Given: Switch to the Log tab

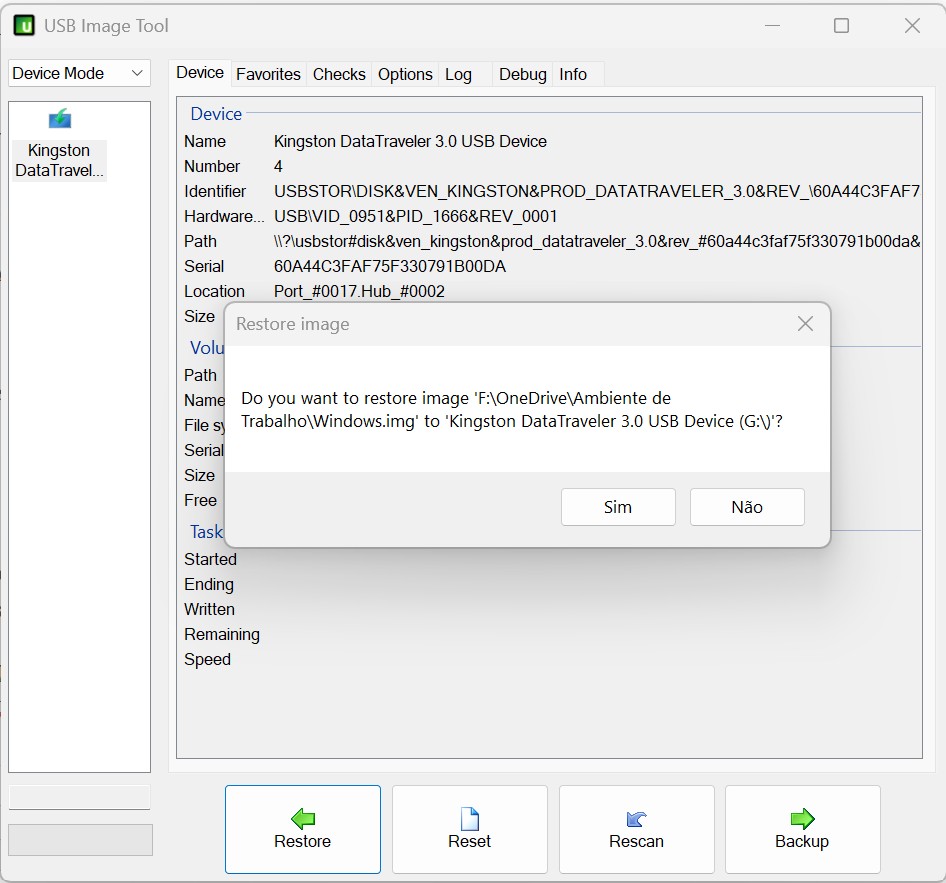Looking at the screenshot, I should [458, 74].
